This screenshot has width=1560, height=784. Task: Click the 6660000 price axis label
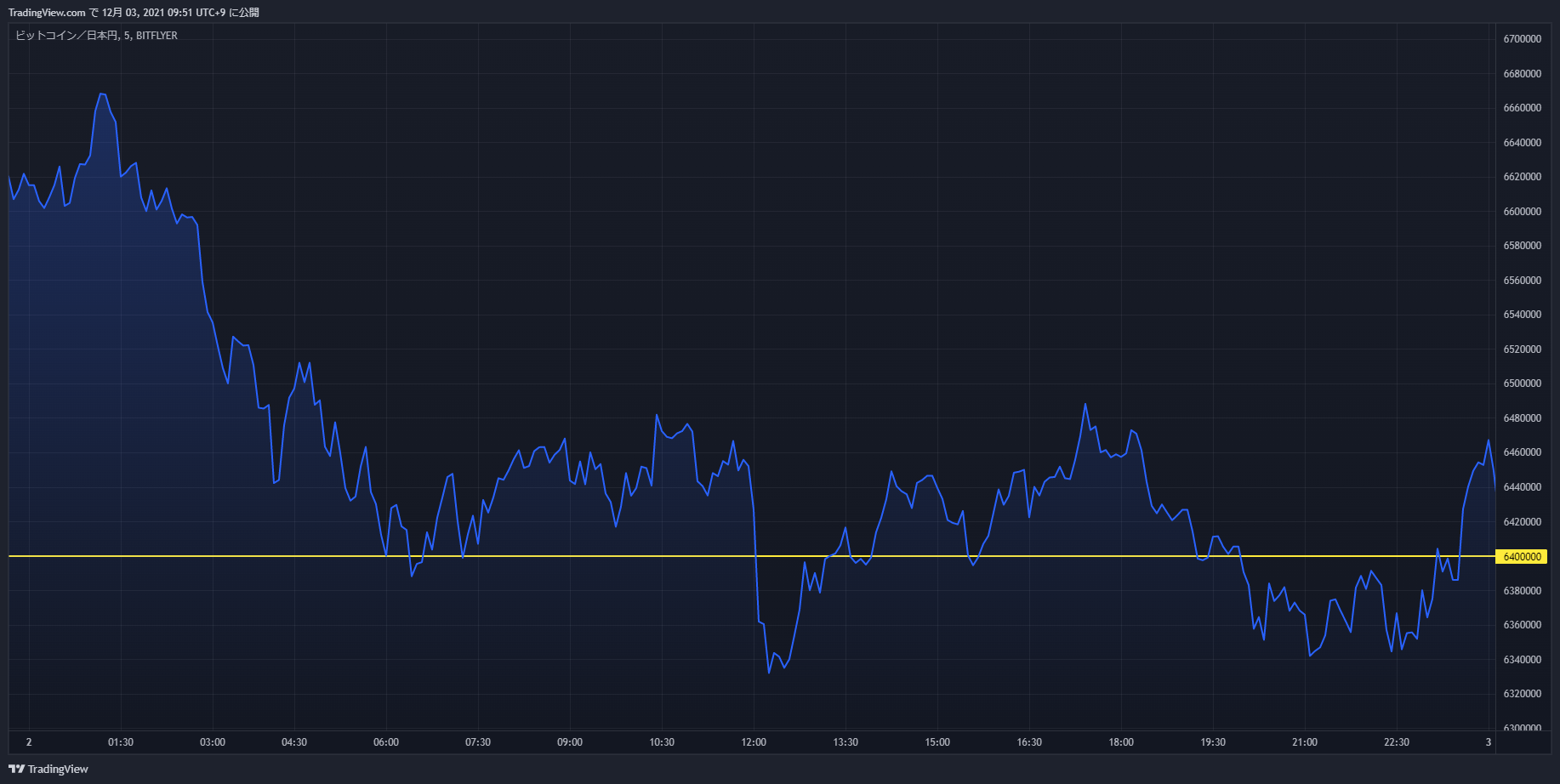(x=1523, y=108)
